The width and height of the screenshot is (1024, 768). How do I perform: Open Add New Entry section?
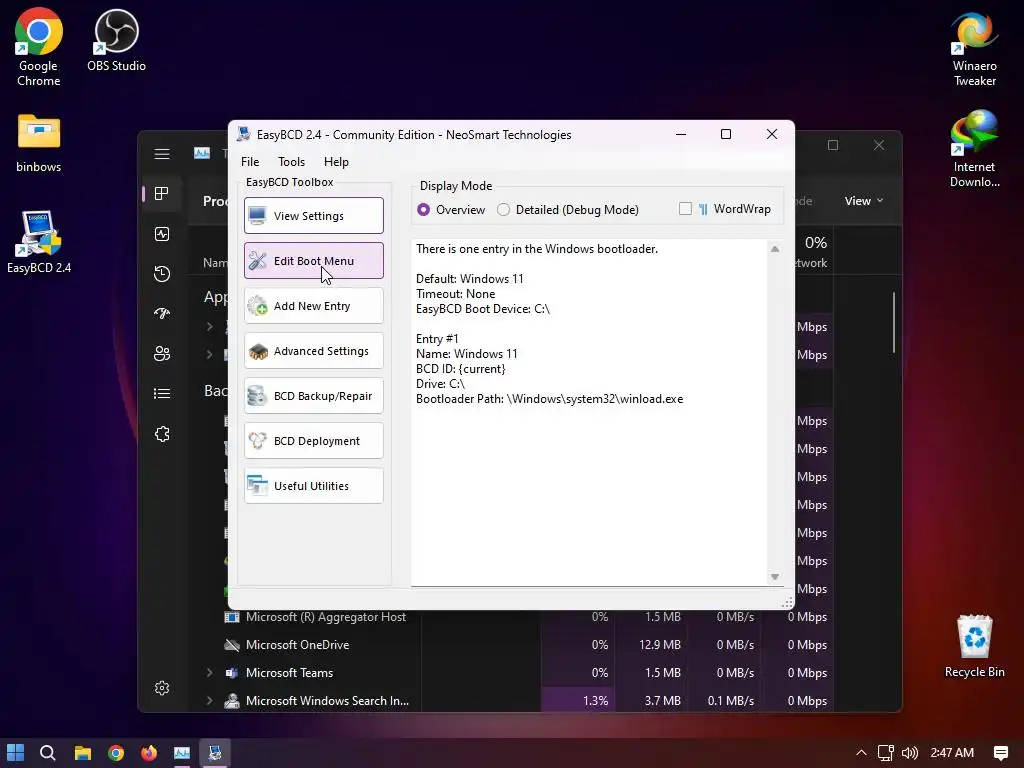pos(313,306)
